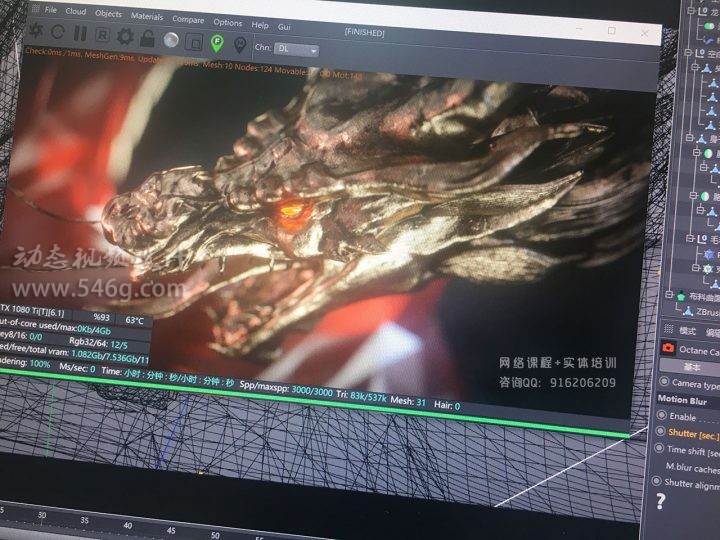
Task: Click timeline frame marker 45
Action: pyautogui.click(x=171, y=530)
